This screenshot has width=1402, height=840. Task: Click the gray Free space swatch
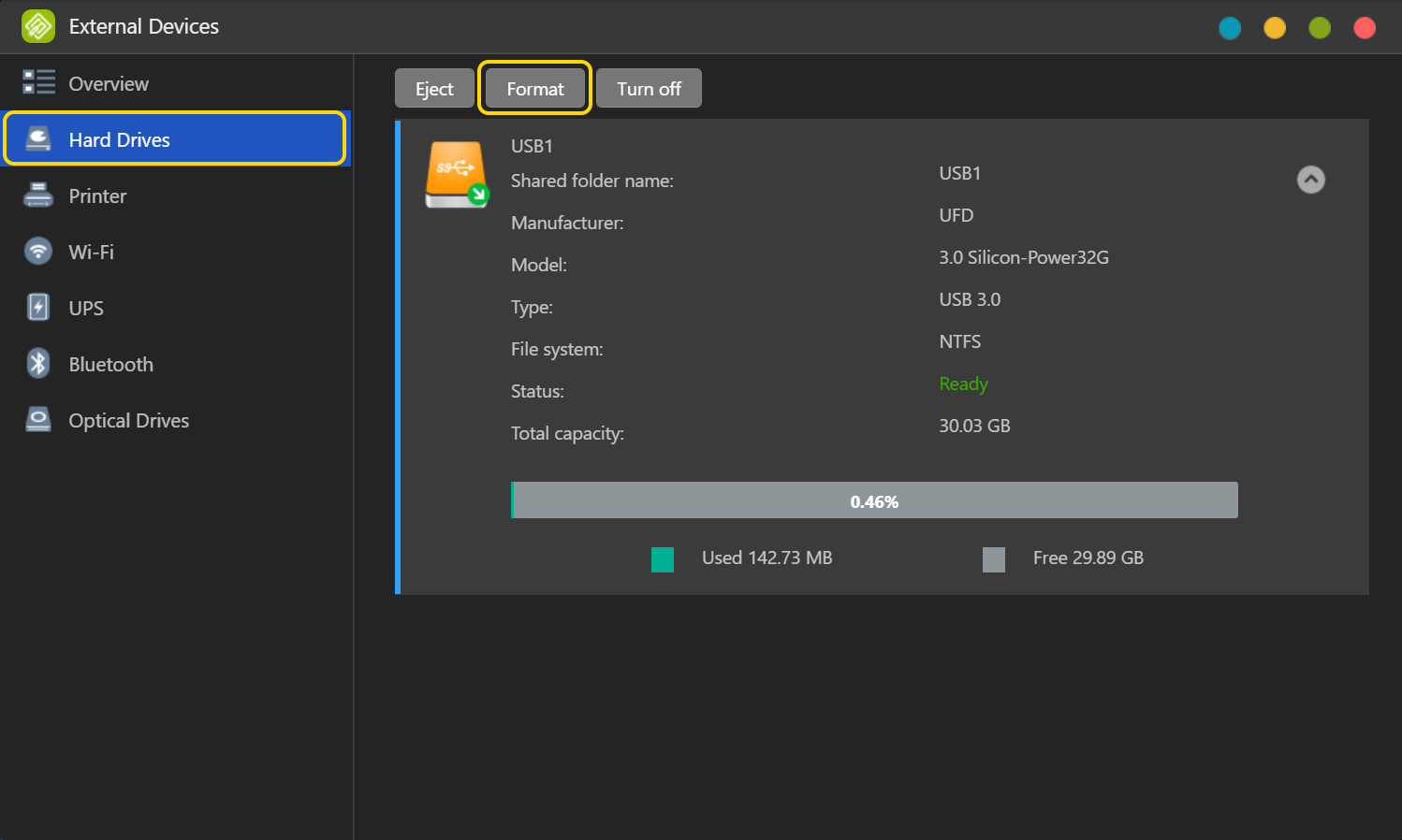click(994, 559)
